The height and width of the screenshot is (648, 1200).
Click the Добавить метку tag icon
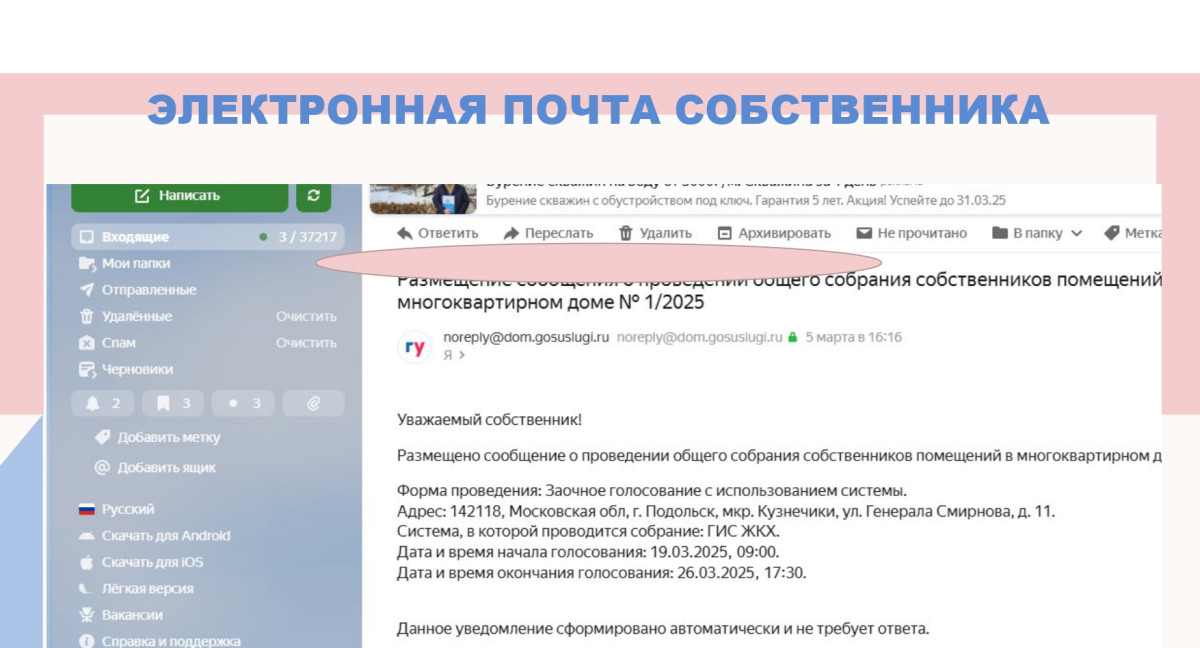click(x=102, y=437)
